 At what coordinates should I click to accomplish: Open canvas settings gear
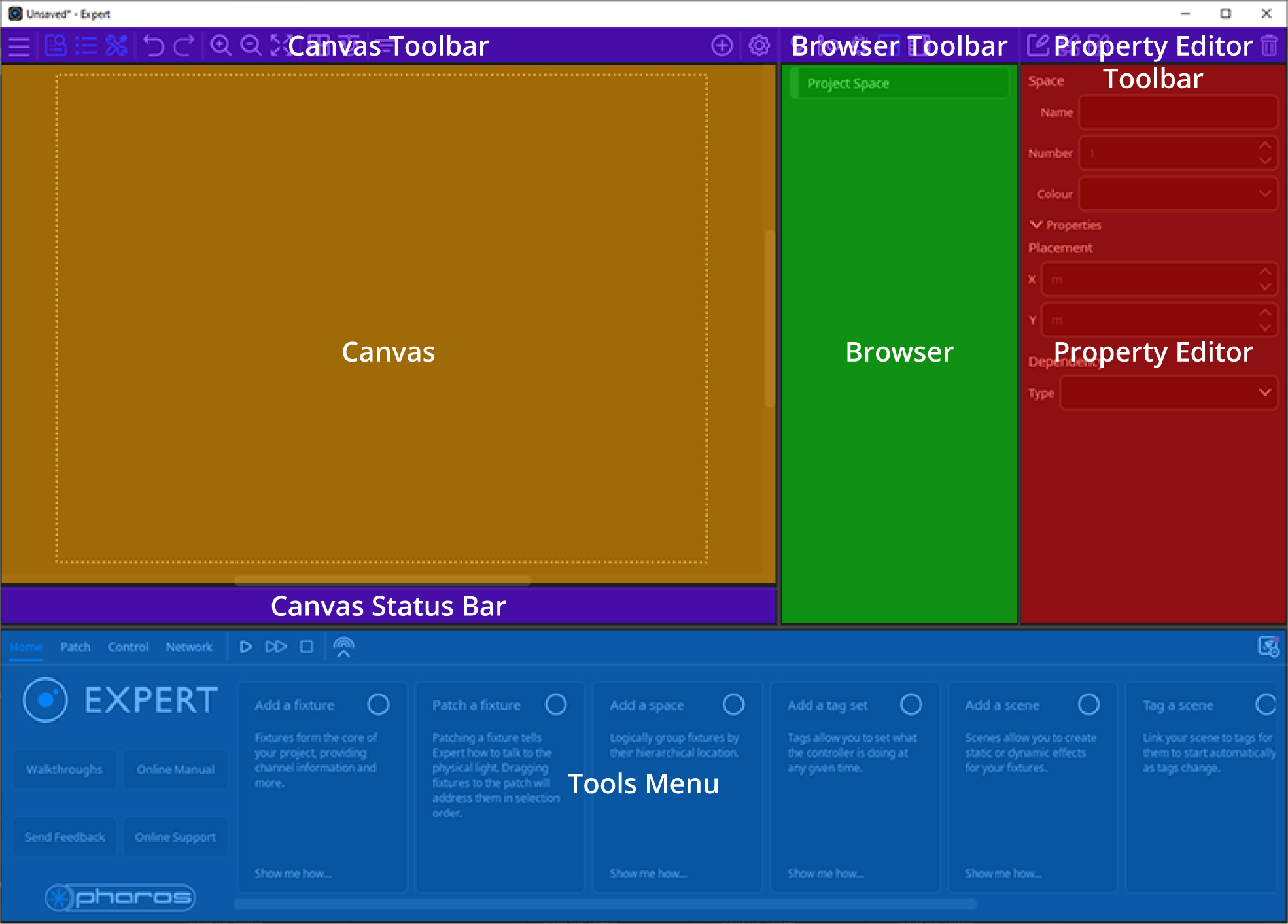(x=759, y=46)
